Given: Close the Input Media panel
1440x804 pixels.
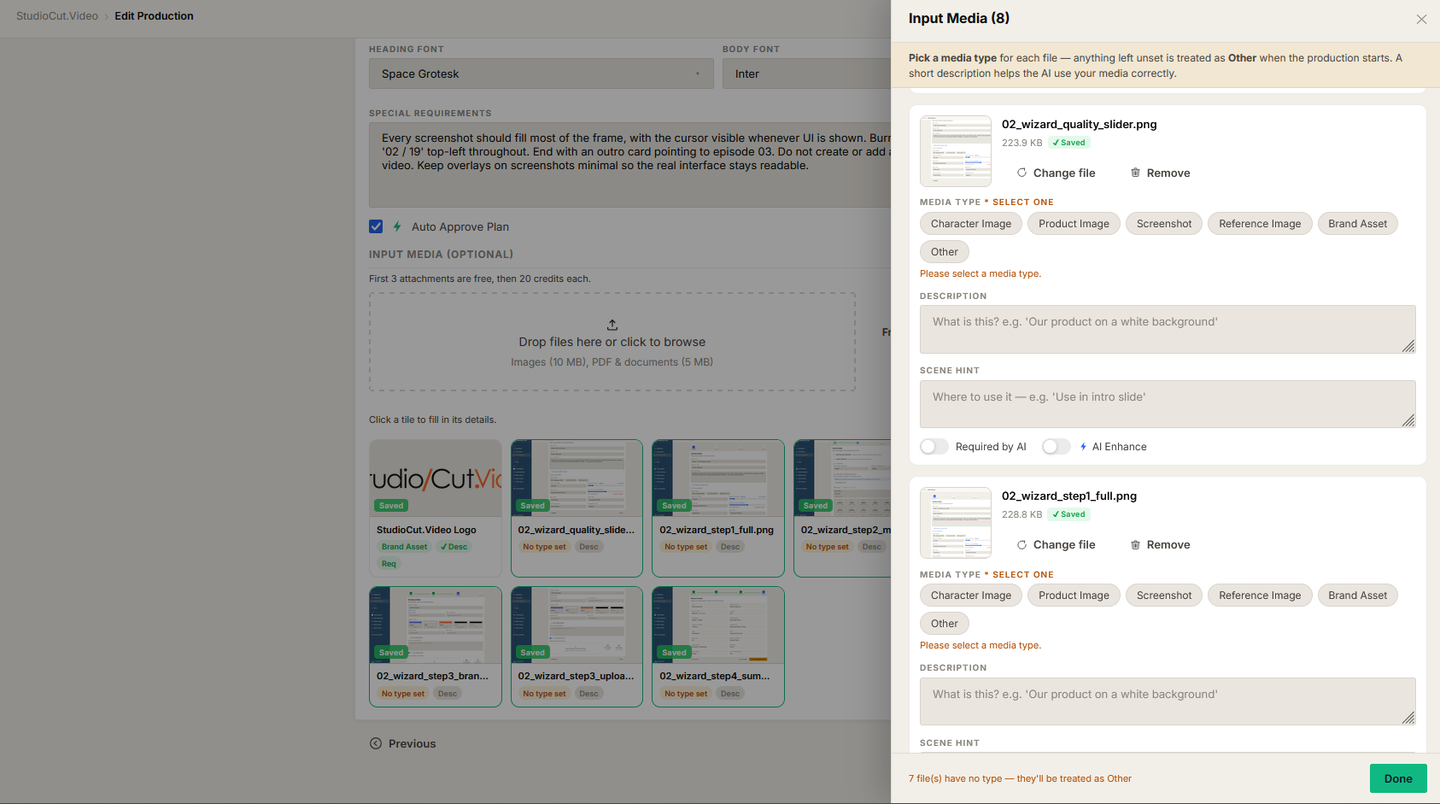Looking at the screenshot, I should point(1421,19).
